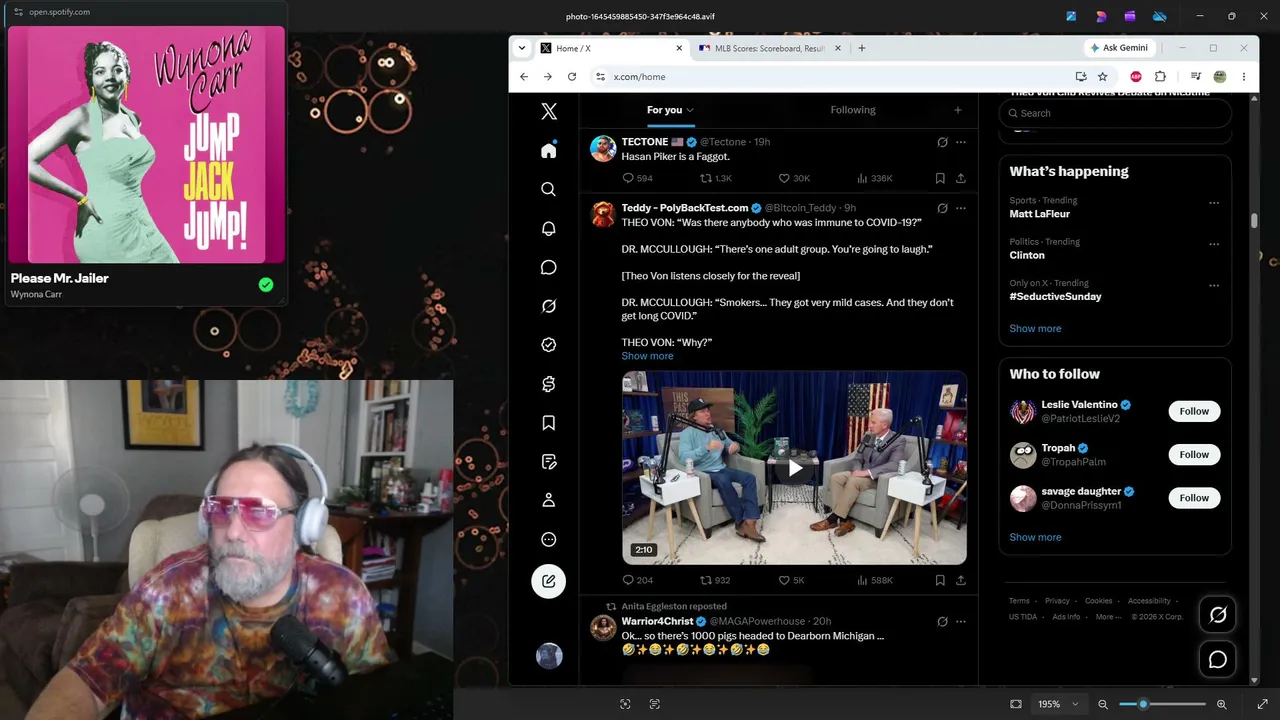
Task: View analytics on Teddy's post with 588K views
Action: [875, 580]
